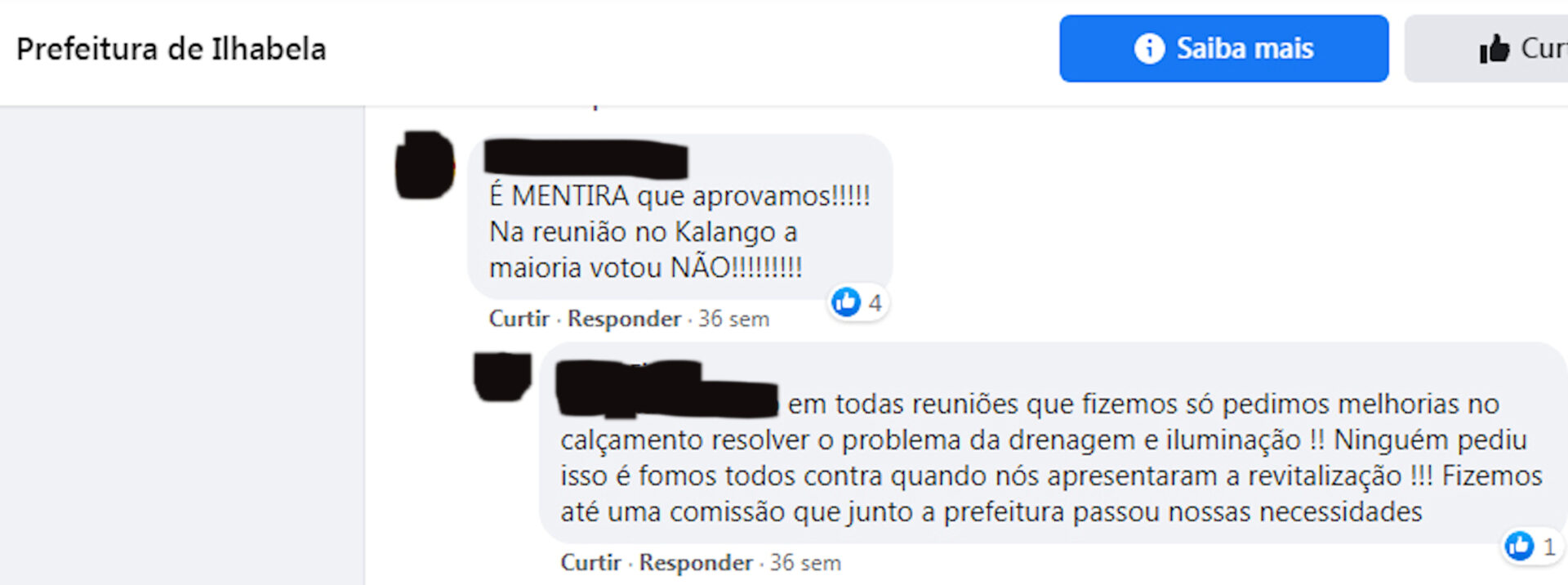The width and height of the screenshot is (1568, 585).
Task: Like the É MENTIRA comment via Curtir
Action: click(519, 319)
